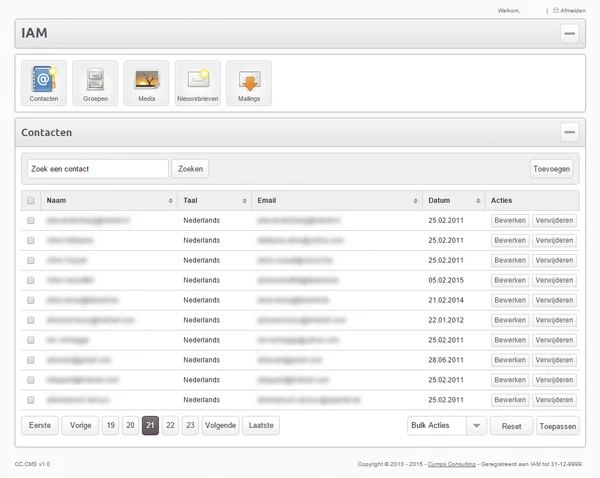Image resolution: width=600 pixels, height=478 pixels.
Task: Open the Groepen module icon
Action: click(x=95, y=83)
